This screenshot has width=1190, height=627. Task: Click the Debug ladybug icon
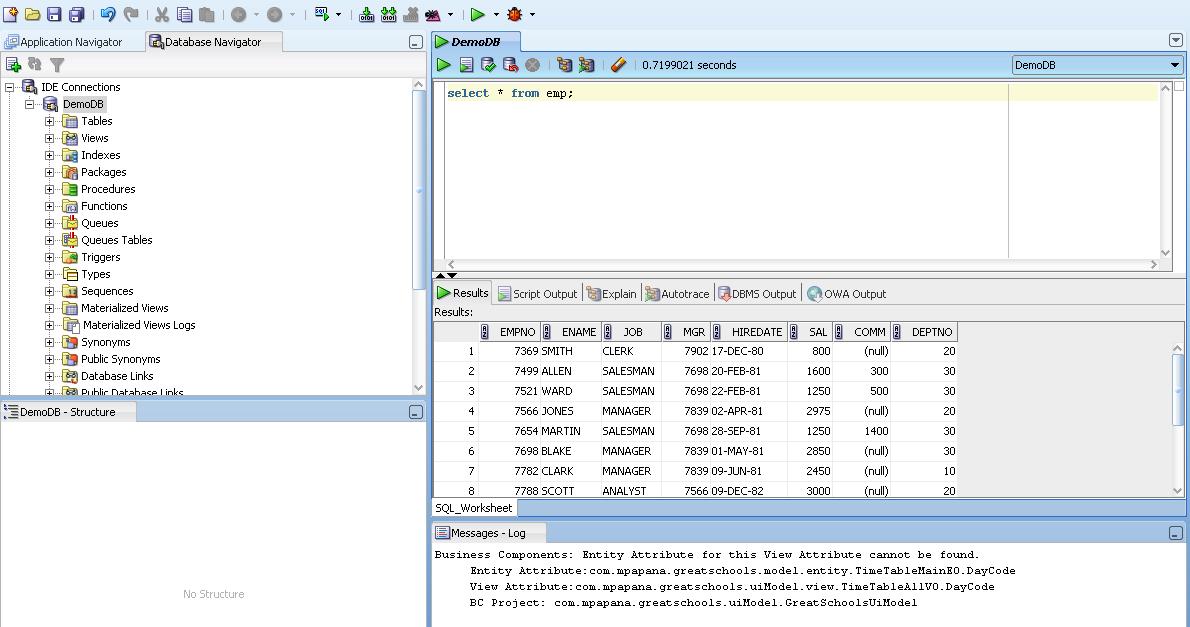point(515,14)
